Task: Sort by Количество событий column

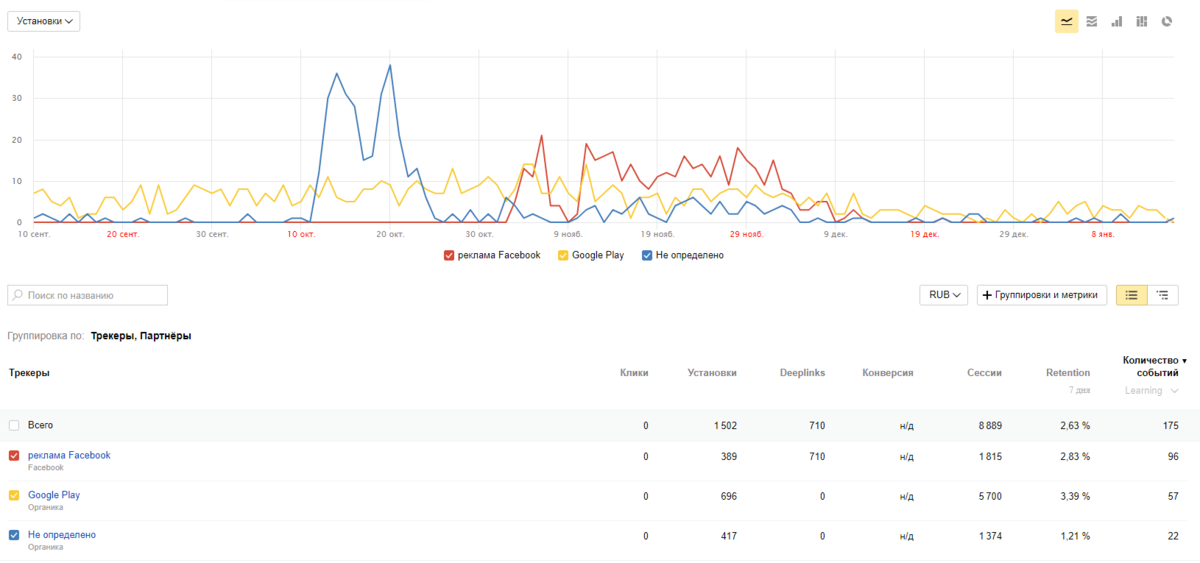Action: coord(1155,366)
